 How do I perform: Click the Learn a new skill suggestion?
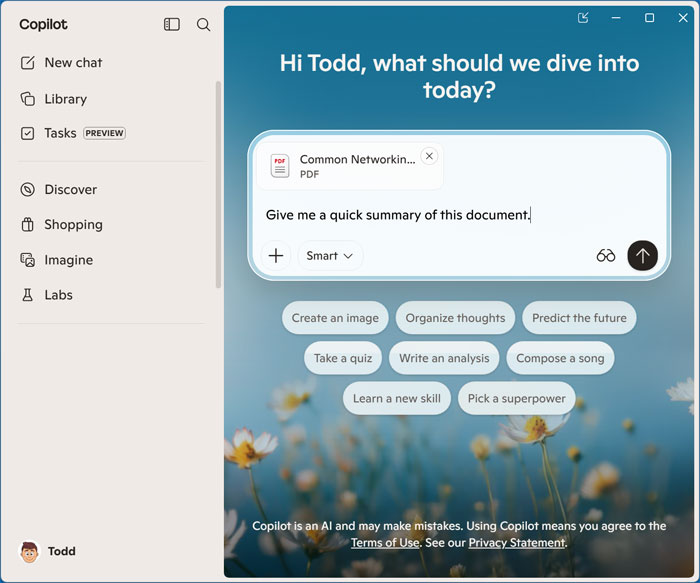(397, 398)
